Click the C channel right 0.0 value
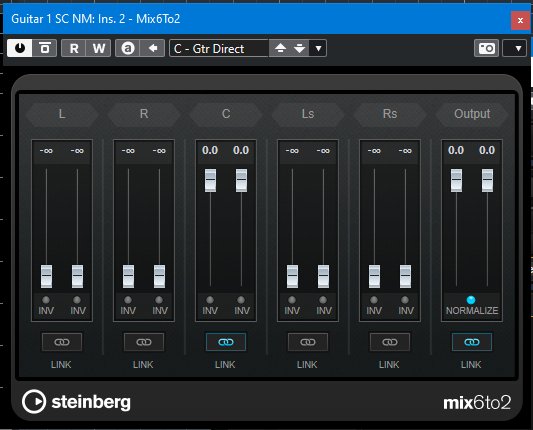The height and width of the screenshot is (430, 533). pos(241,150)
